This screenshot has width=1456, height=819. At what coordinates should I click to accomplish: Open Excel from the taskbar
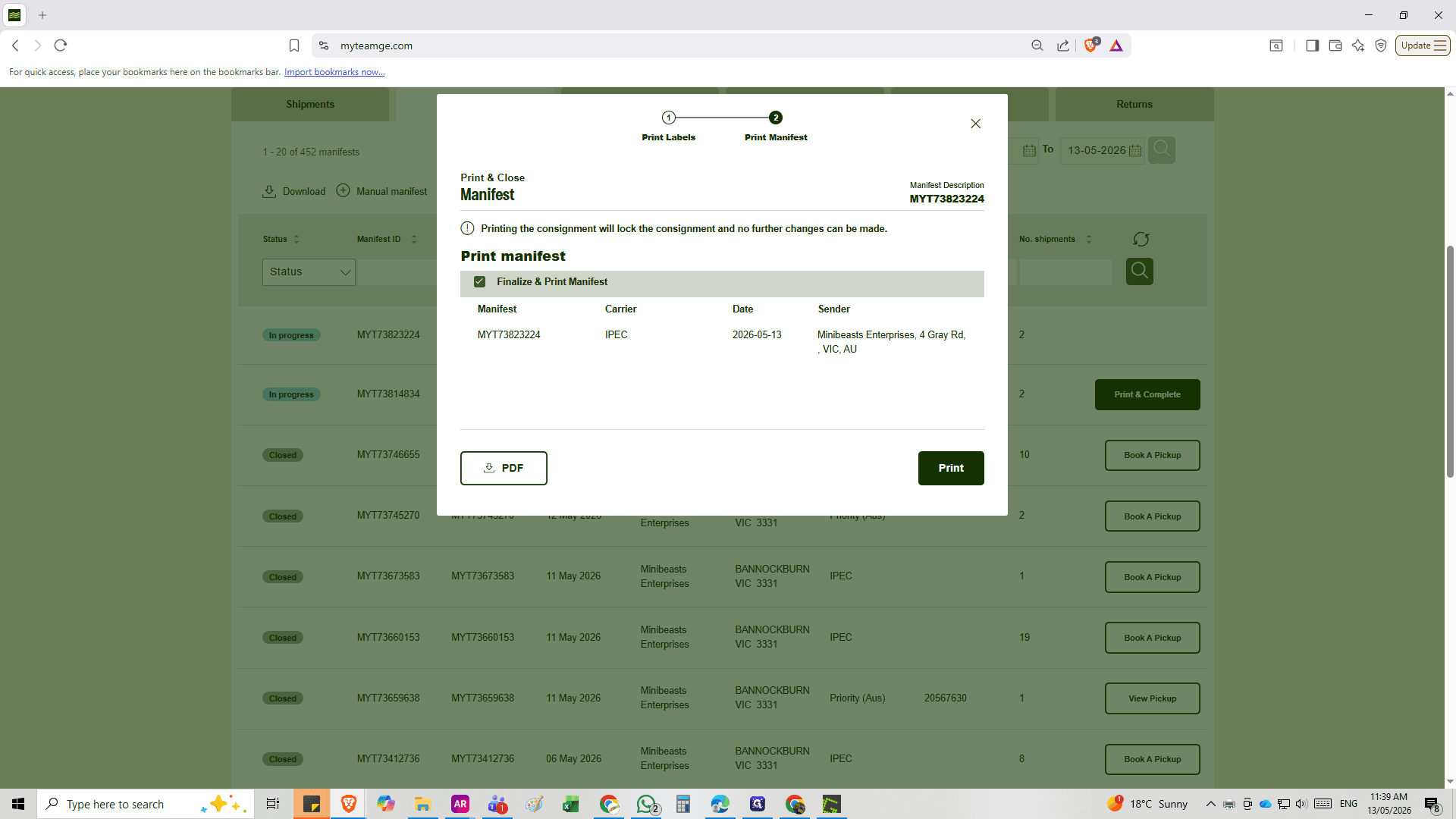(x=570, y=804)
